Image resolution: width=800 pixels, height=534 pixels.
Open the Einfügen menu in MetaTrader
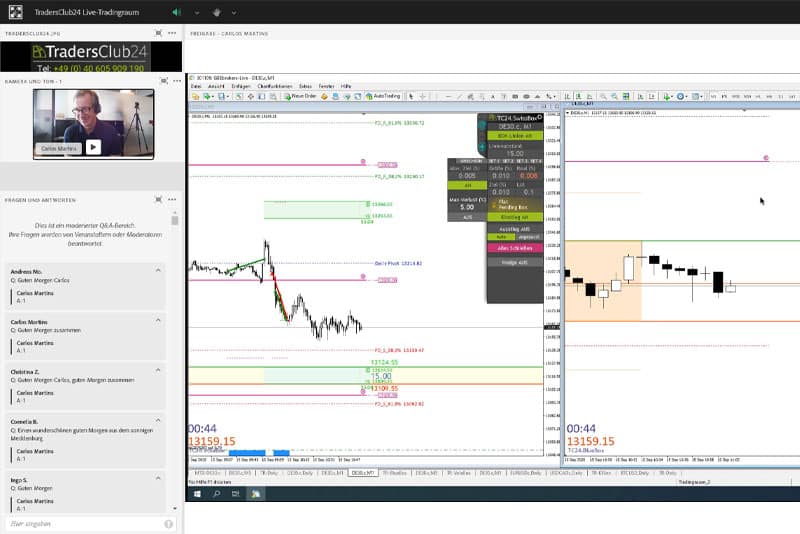(x=241, y=87)
